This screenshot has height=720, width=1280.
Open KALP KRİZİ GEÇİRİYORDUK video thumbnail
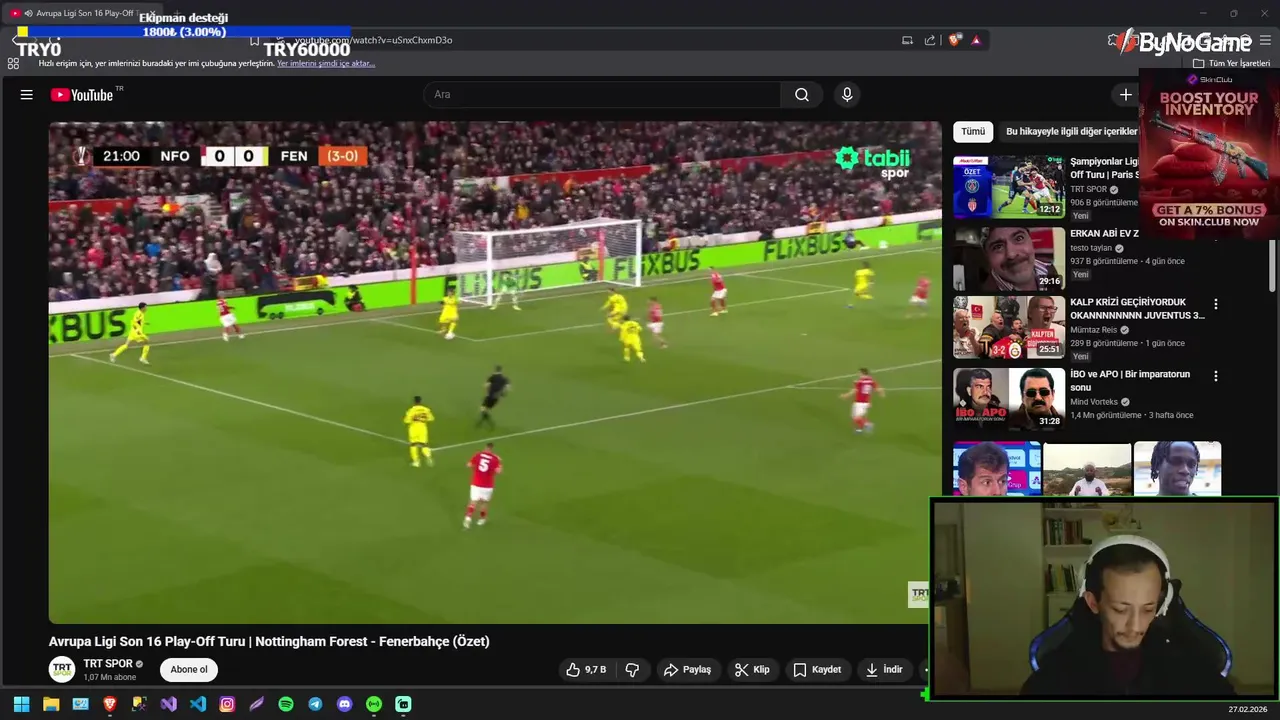(1009, 327)
